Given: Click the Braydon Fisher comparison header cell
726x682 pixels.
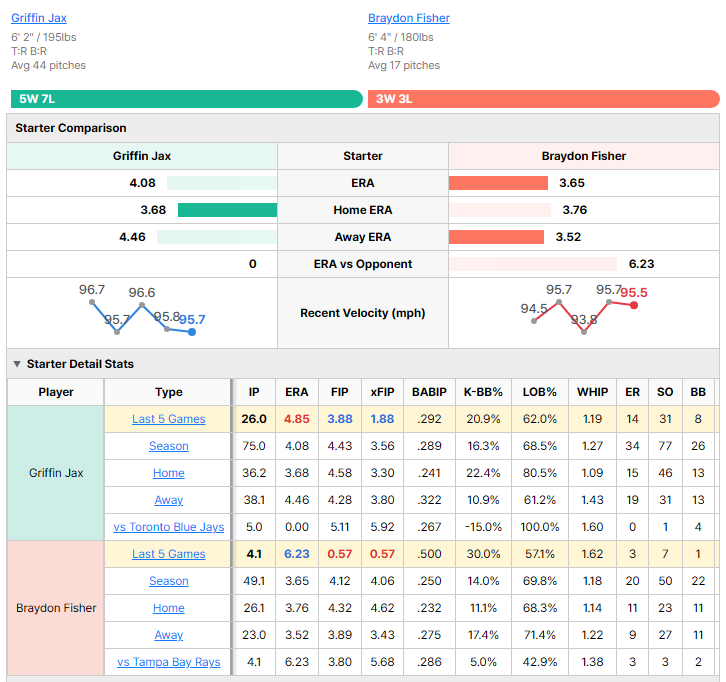Looking at the screenshot, I should (x=583, y=156).
